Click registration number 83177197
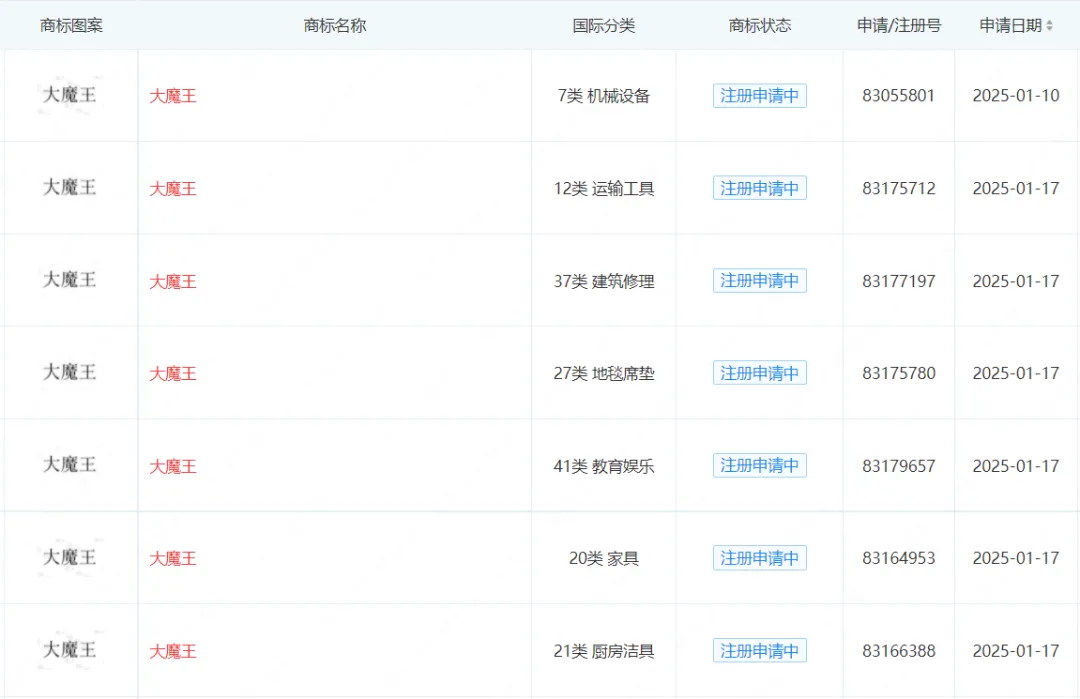This screenshot has height=699, width=1080. (899, 281)
